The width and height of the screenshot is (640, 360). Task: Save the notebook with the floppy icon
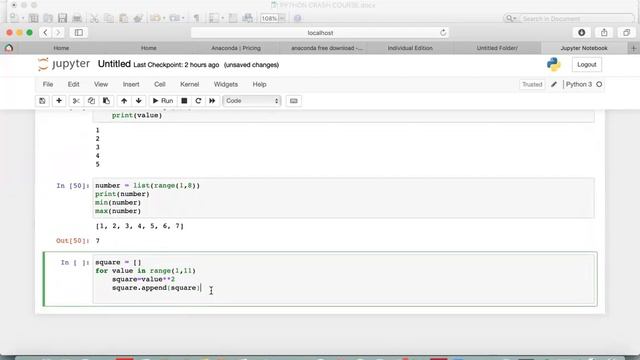[x=42, y=101]
